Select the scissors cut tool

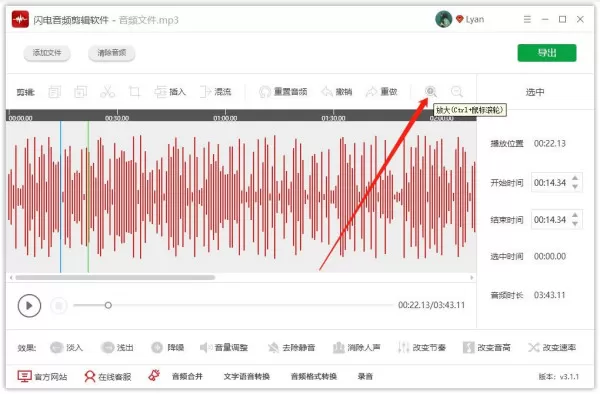108,92
